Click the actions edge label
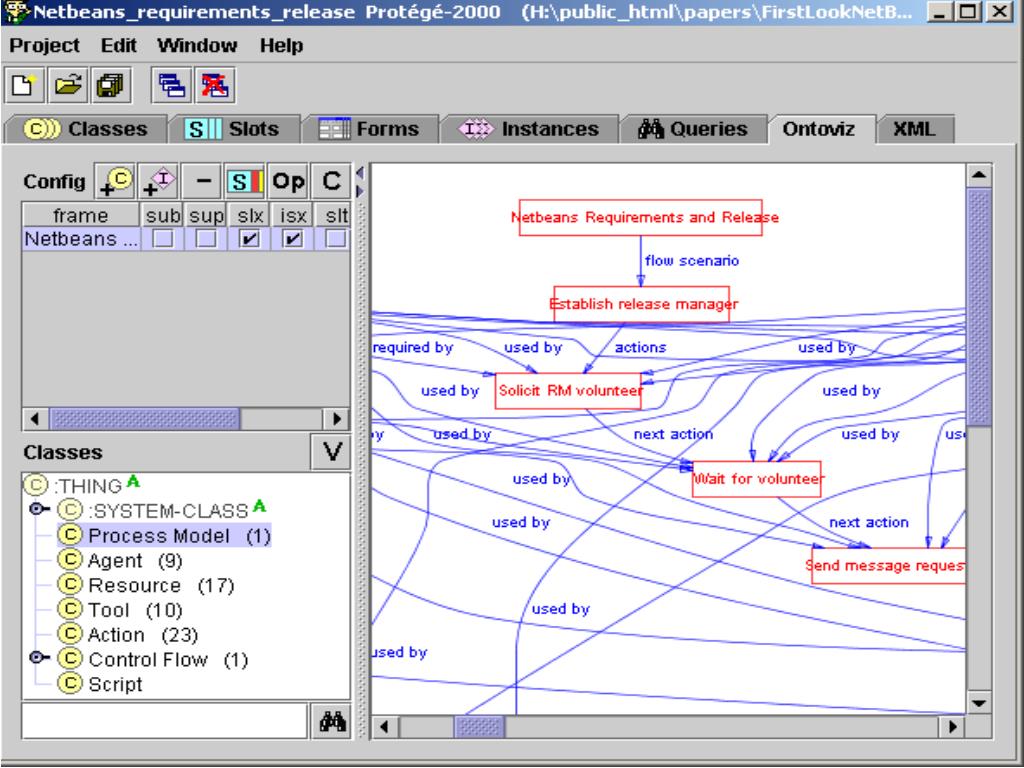The height and width of the screenshot is (768, 1024). (x=640, y=347)
